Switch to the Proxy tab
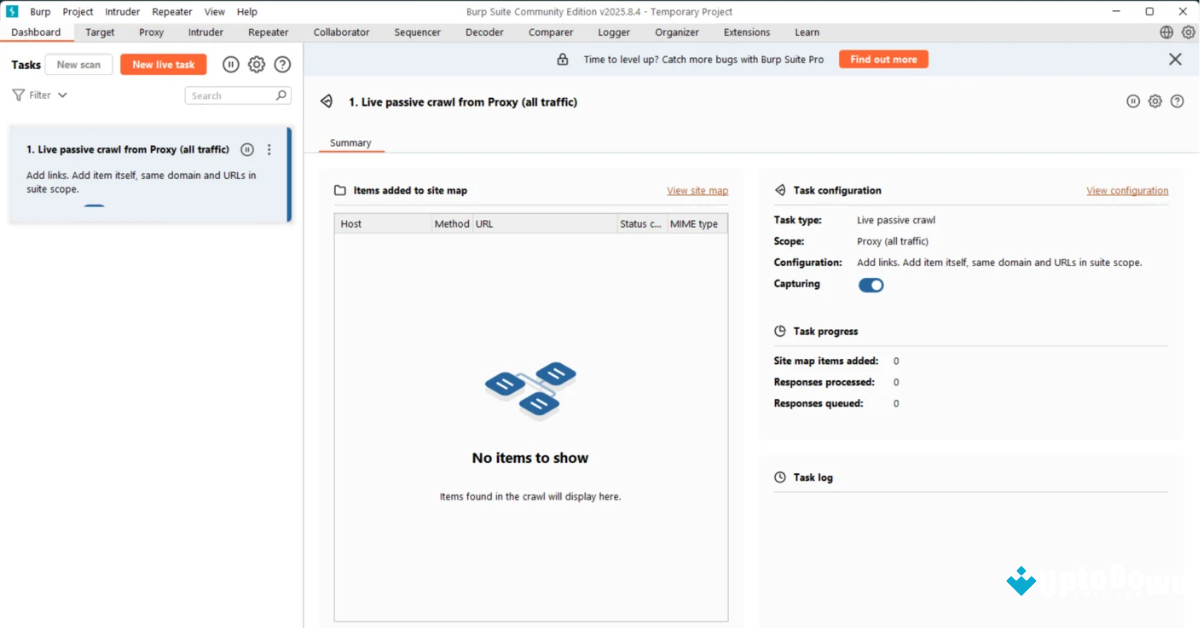Screen dimensions: 1200x628 (x=151, y=31)
